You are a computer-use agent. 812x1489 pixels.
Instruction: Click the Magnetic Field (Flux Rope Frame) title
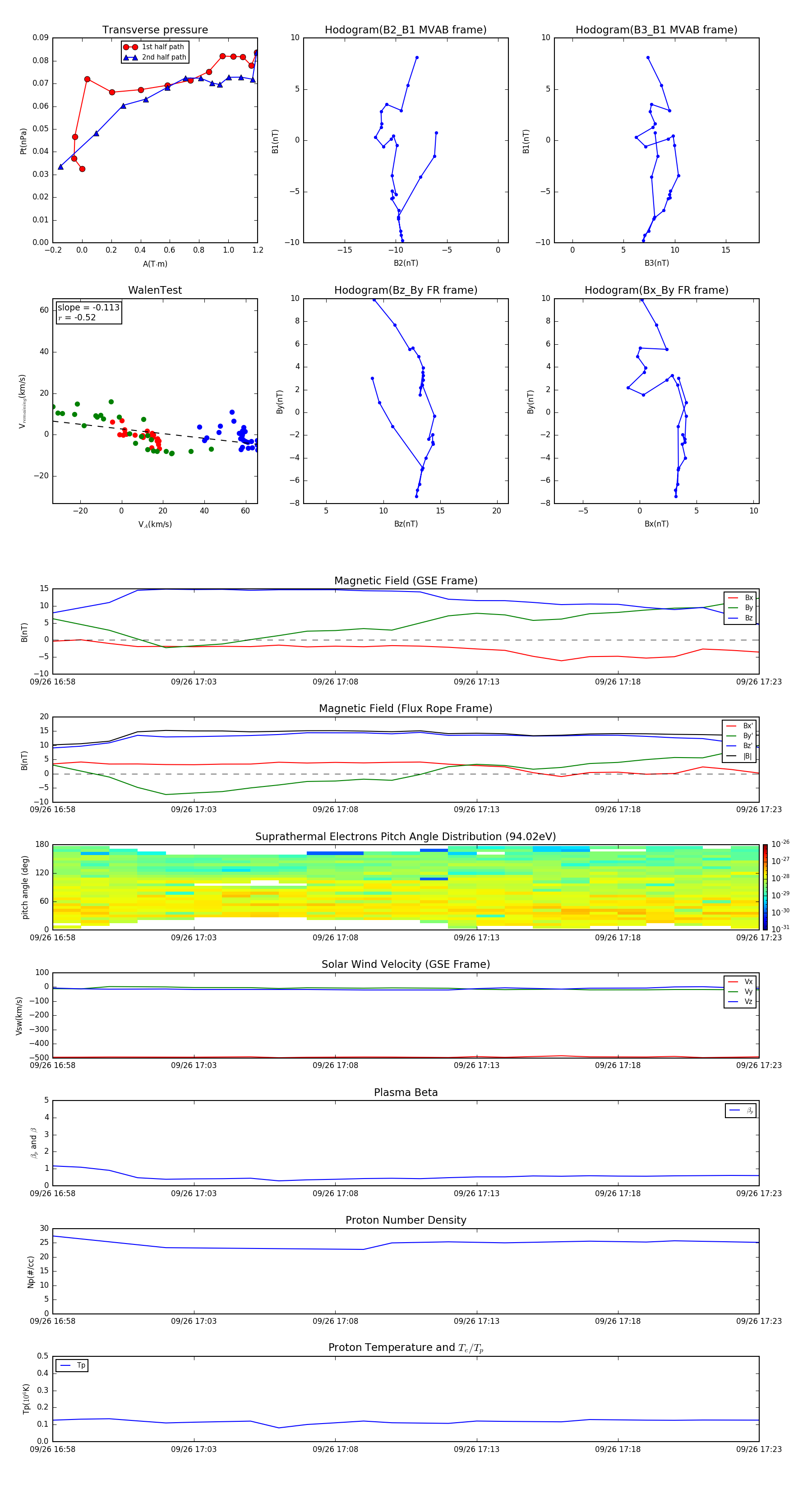coord(406,708)
